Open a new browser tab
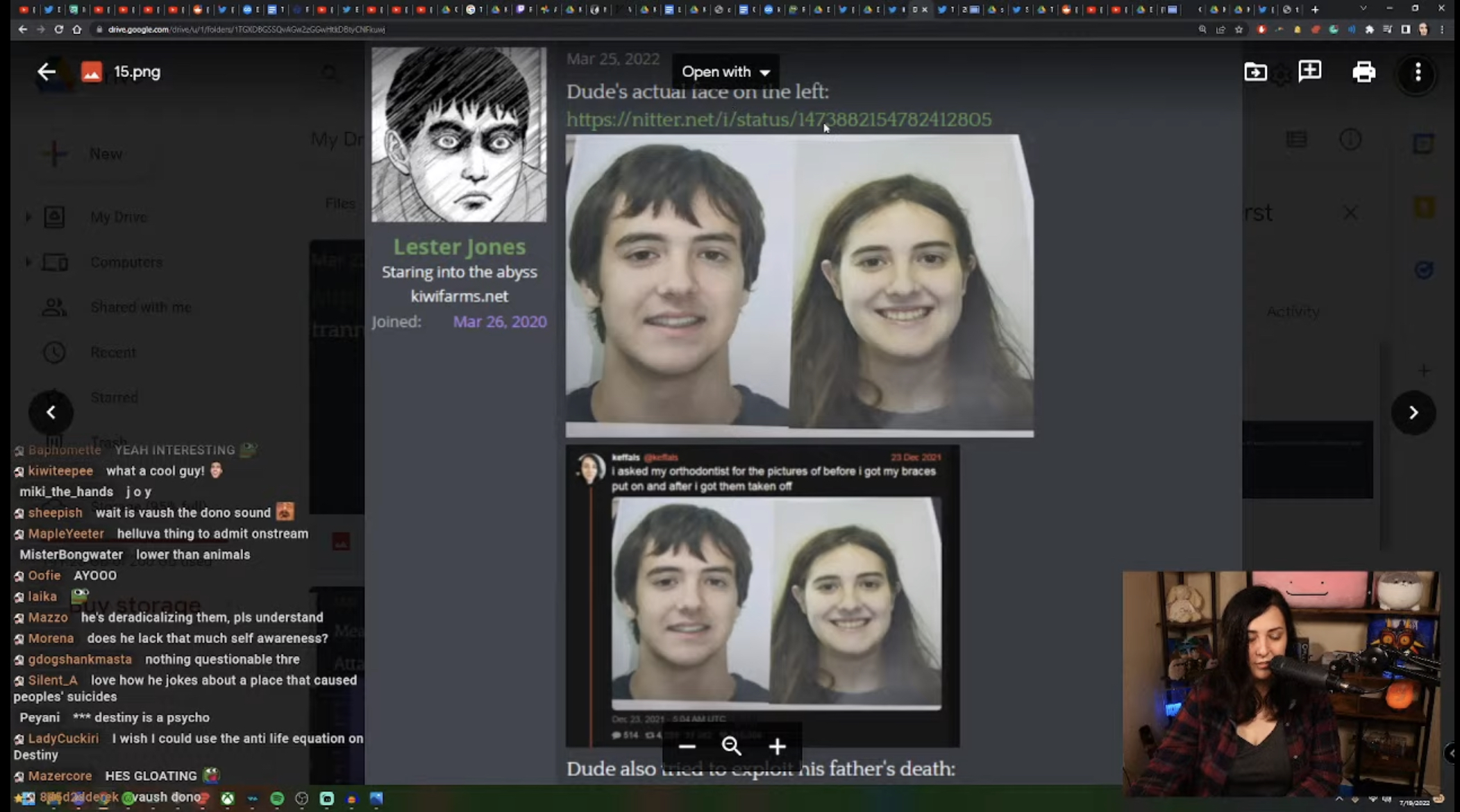 [x=1315, y=9]
